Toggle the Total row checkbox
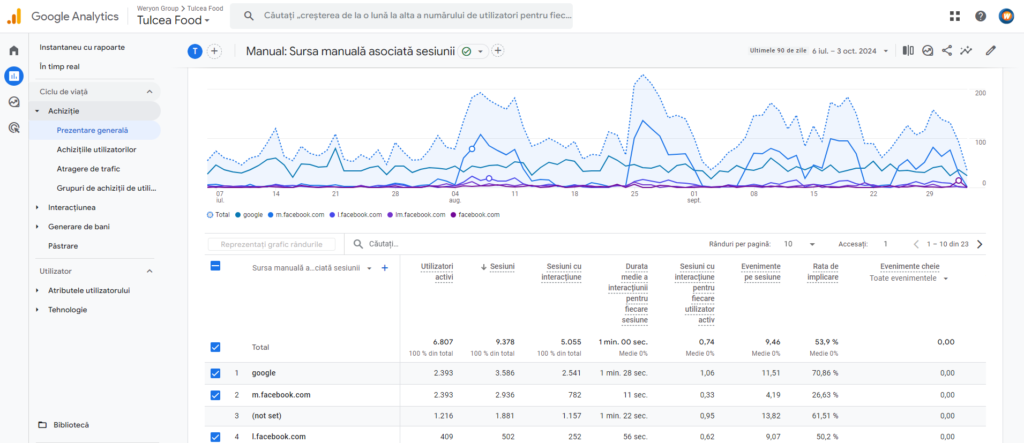1024x443 pixels. point(215,347)
